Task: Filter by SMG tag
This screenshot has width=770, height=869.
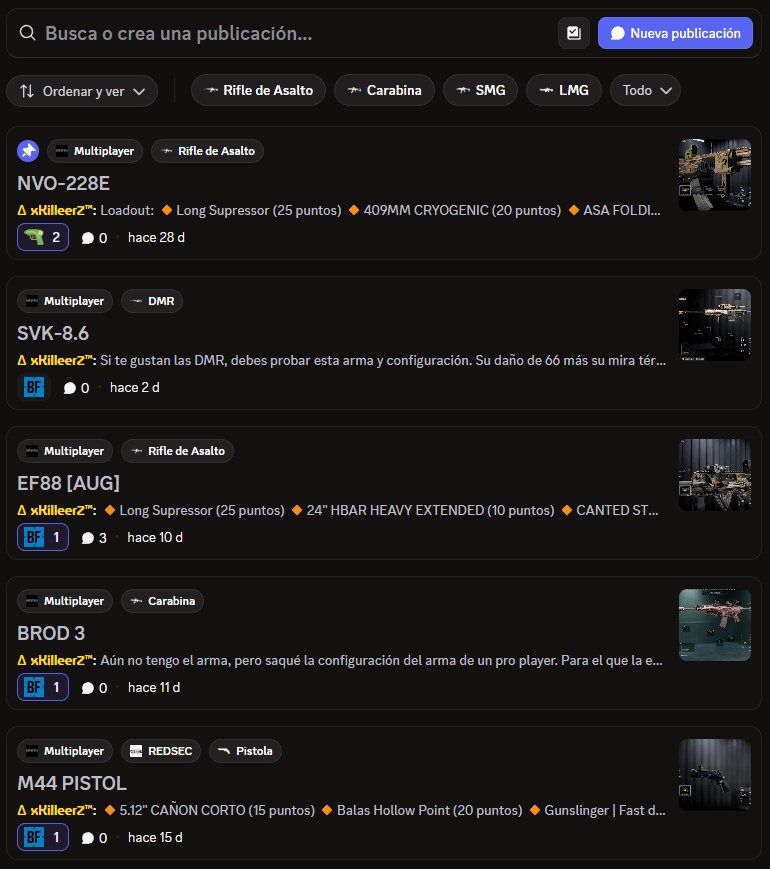Action: tap(480, 90)
